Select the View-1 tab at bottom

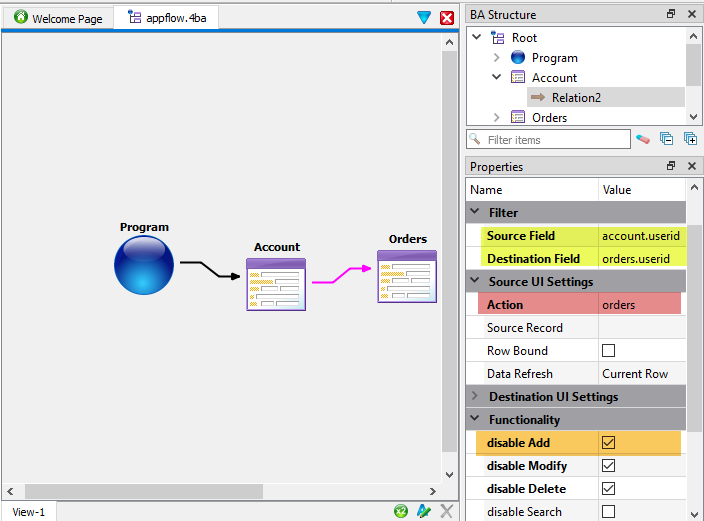29,512
